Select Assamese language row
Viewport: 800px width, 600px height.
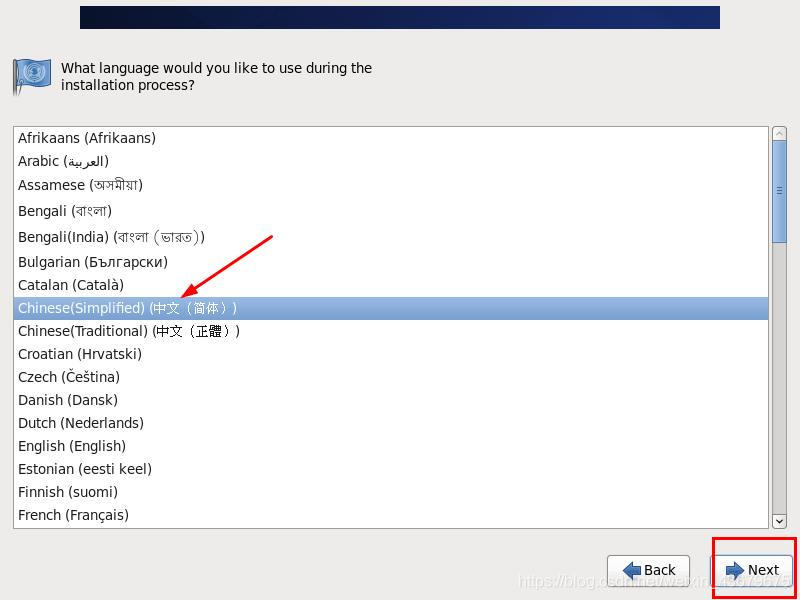[390, 185]
